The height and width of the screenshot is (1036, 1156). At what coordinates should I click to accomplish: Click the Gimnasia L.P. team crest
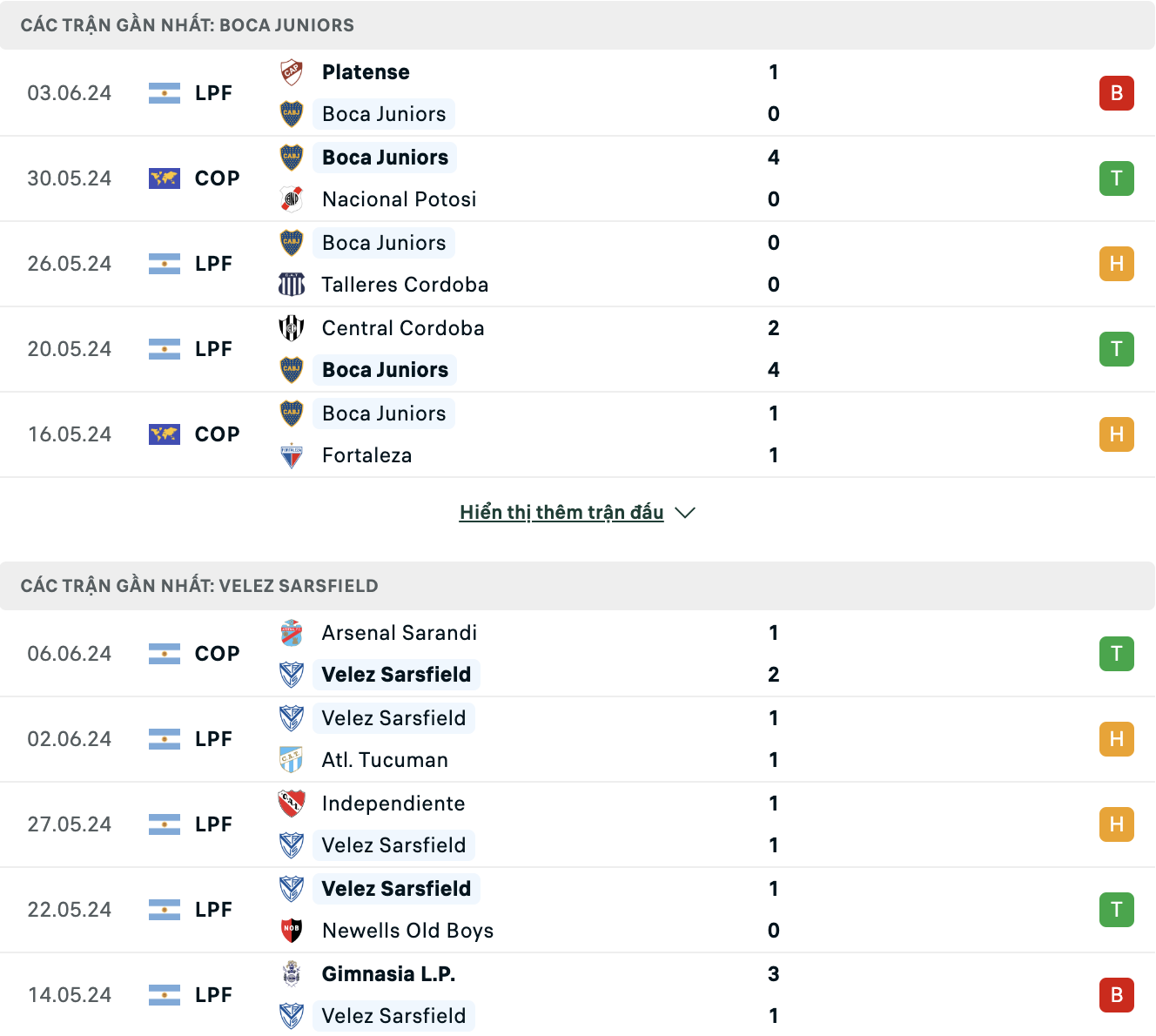[x=292, y=974]
